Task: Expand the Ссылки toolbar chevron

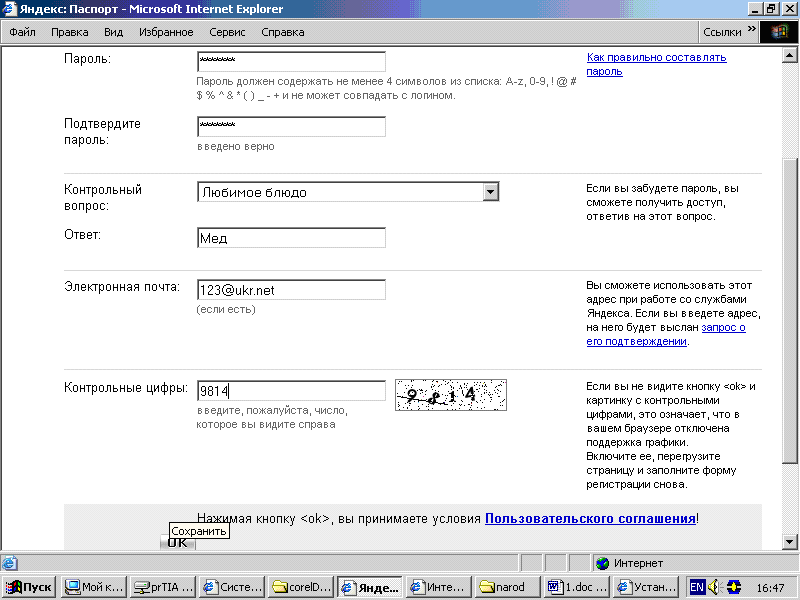Action: (752, 29)
